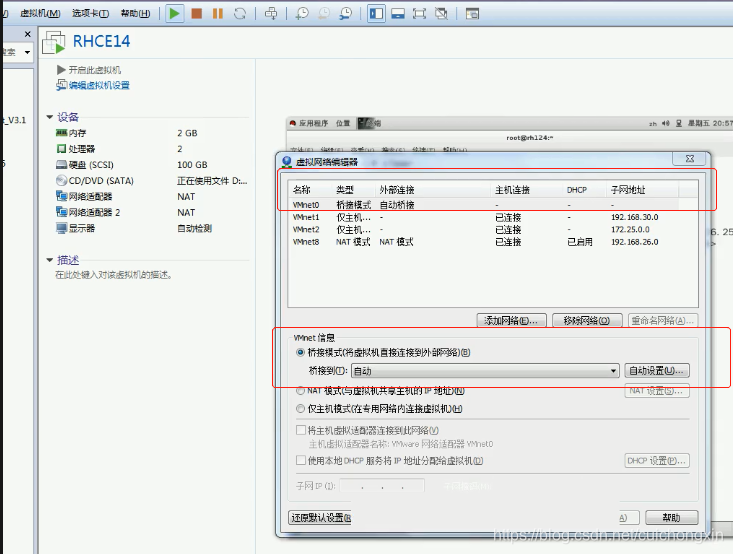Click 重命名网络(A)... button
This screenshot has height=554, width=733.
pos(663,320)
